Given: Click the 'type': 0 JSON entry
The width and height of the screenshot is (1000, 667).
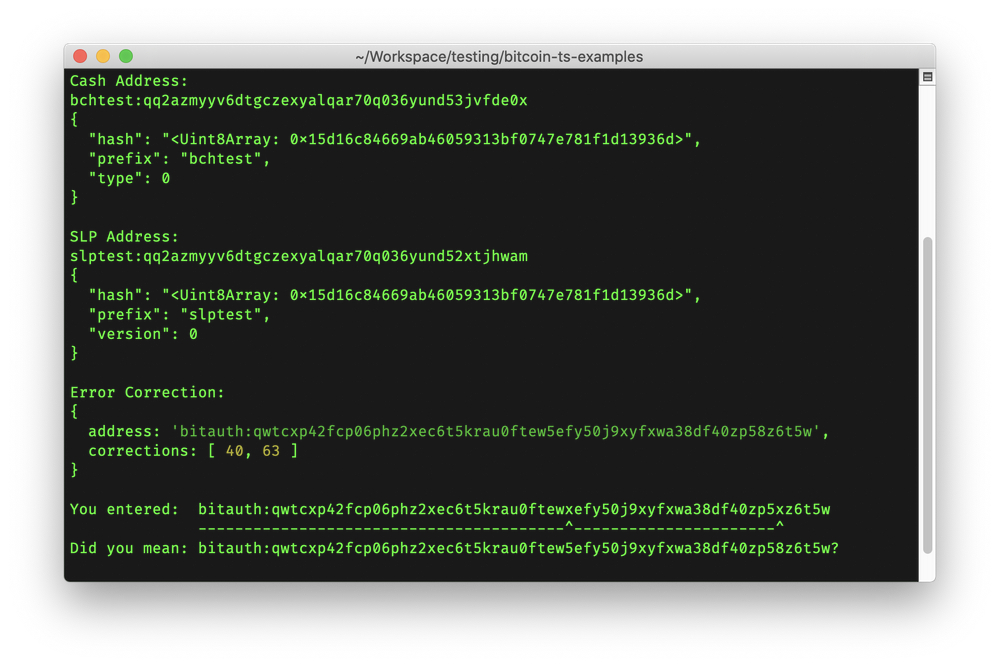Looking at the screenshot, I should point(130,178).
